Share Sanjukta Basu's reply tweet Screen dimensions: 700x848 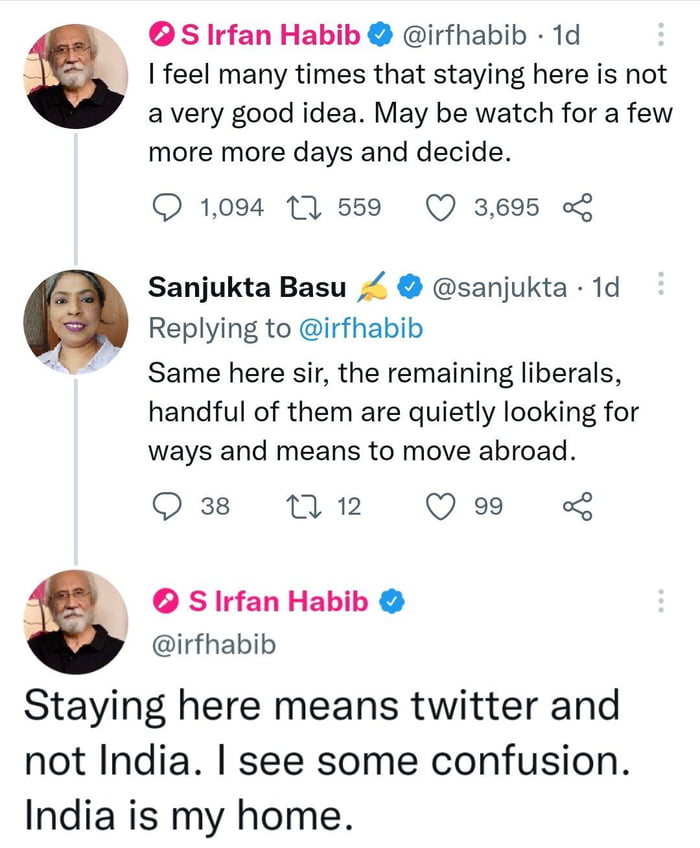(578, 507)
